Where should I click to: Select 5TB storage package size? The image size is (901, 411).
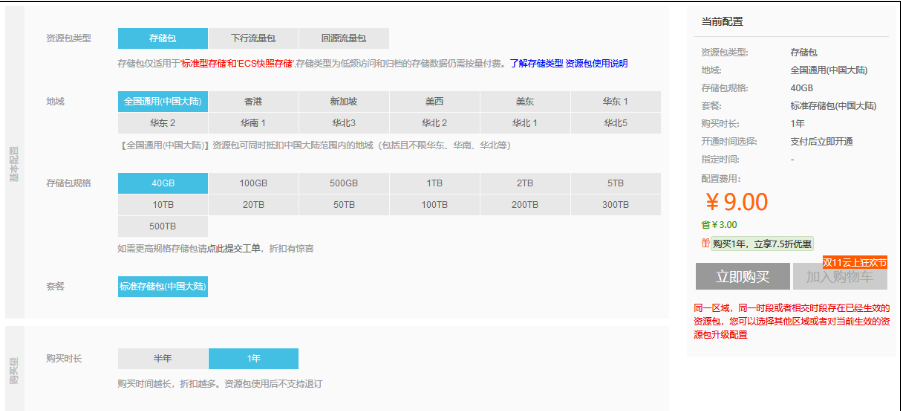click(615, 183)
